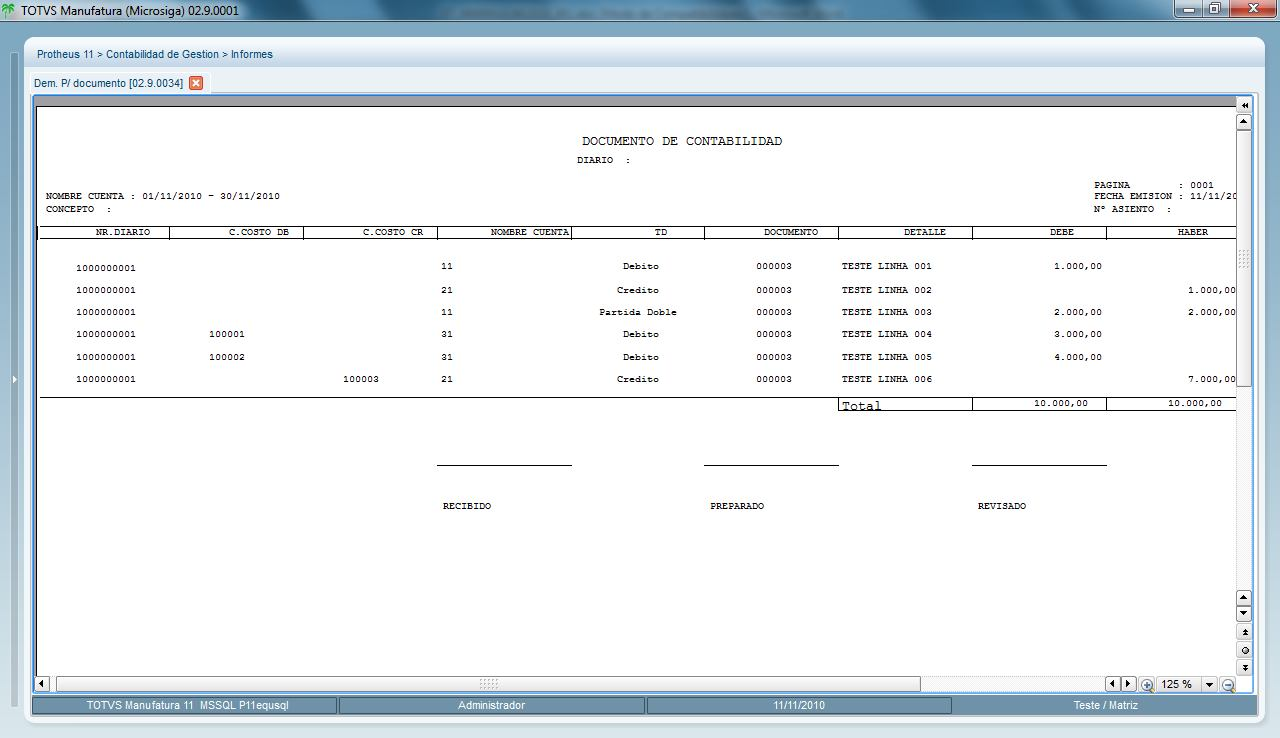The height and width of the screenshot is (738, 1280).
Task: Close the Dem. P/ documento tab
Action: 196,83
